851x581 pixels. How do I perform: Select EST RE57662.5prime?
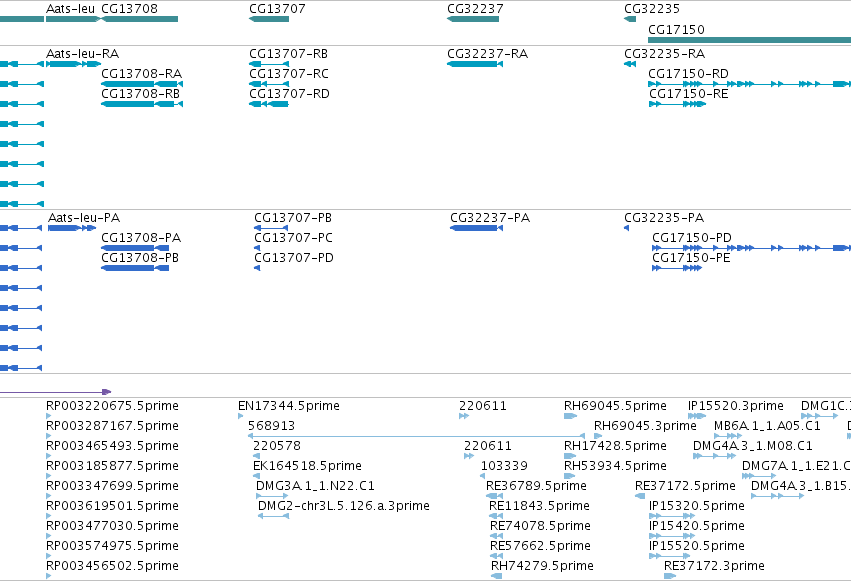pyautogui.click(x=496, y=556)
